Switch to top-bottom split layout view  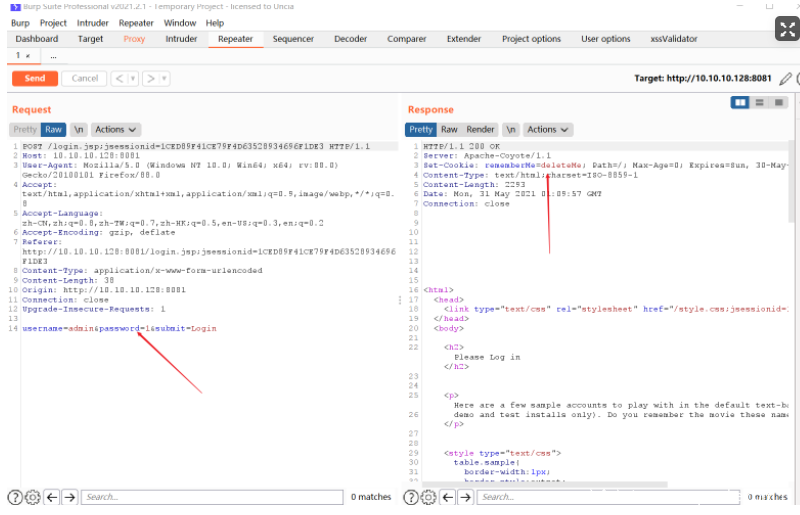[760, 102]
